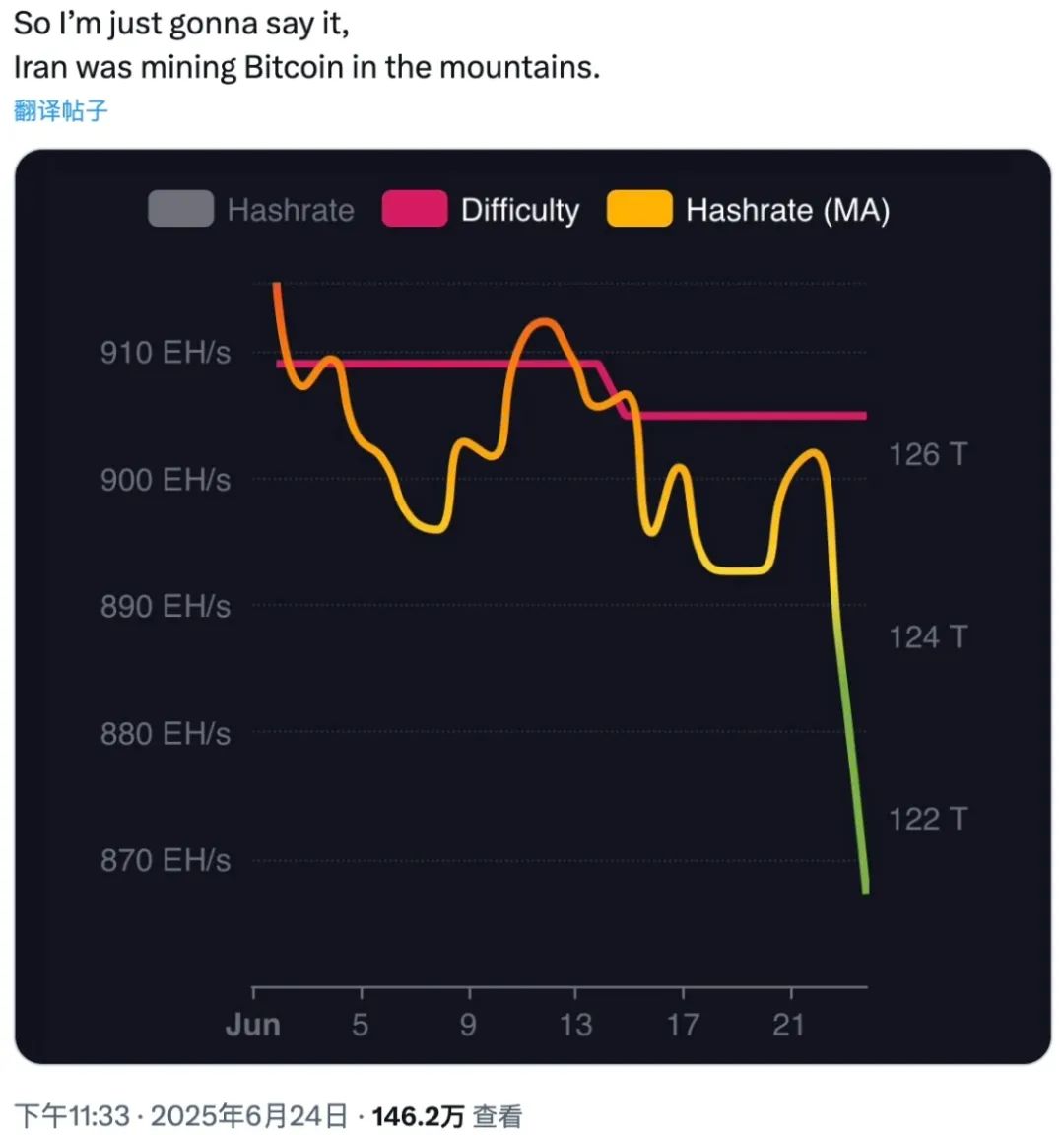Select the Jun marker on time axis

[252, 1025]
